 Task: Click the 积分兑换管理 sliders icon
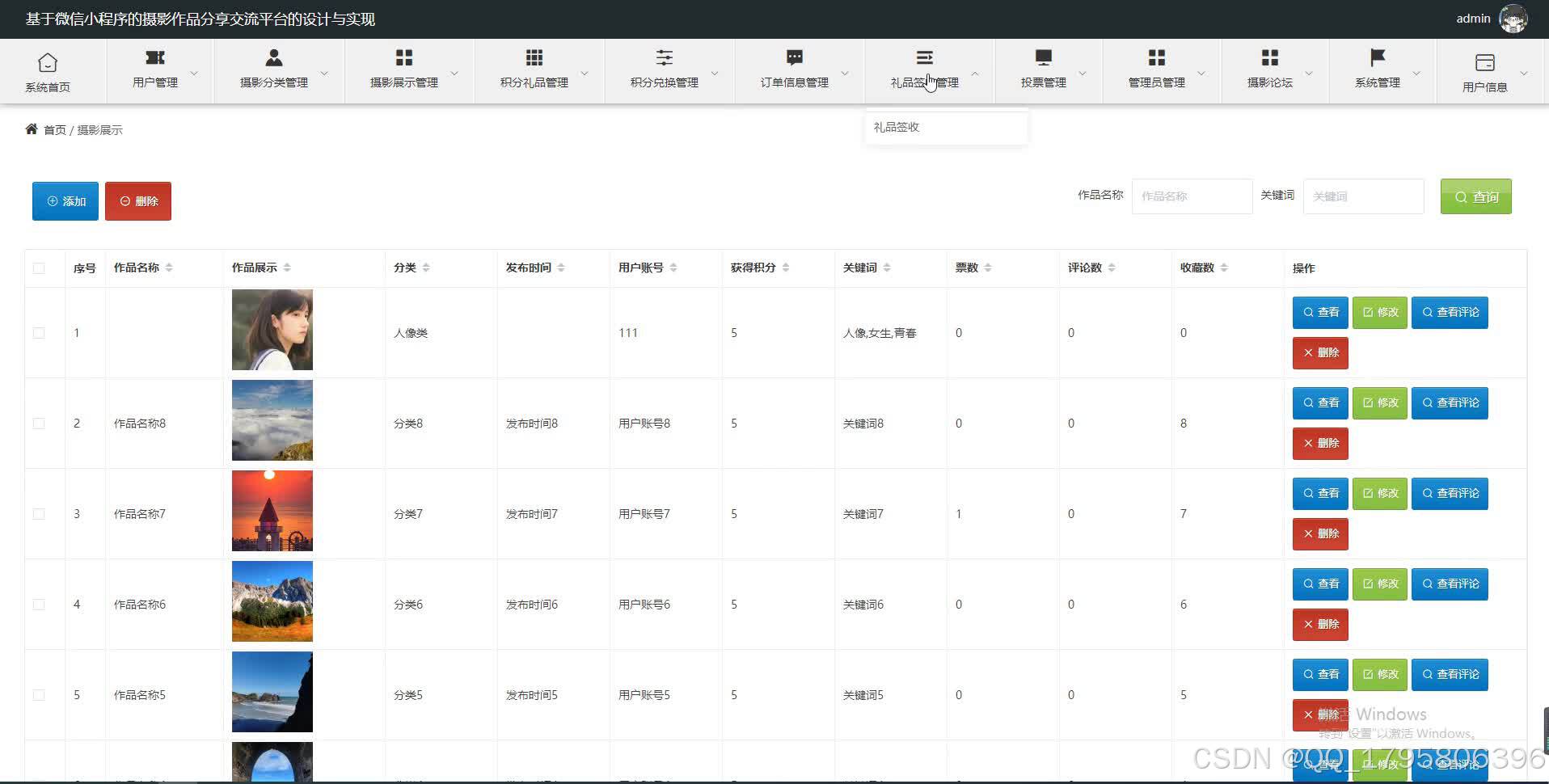(x=665, y=57)
